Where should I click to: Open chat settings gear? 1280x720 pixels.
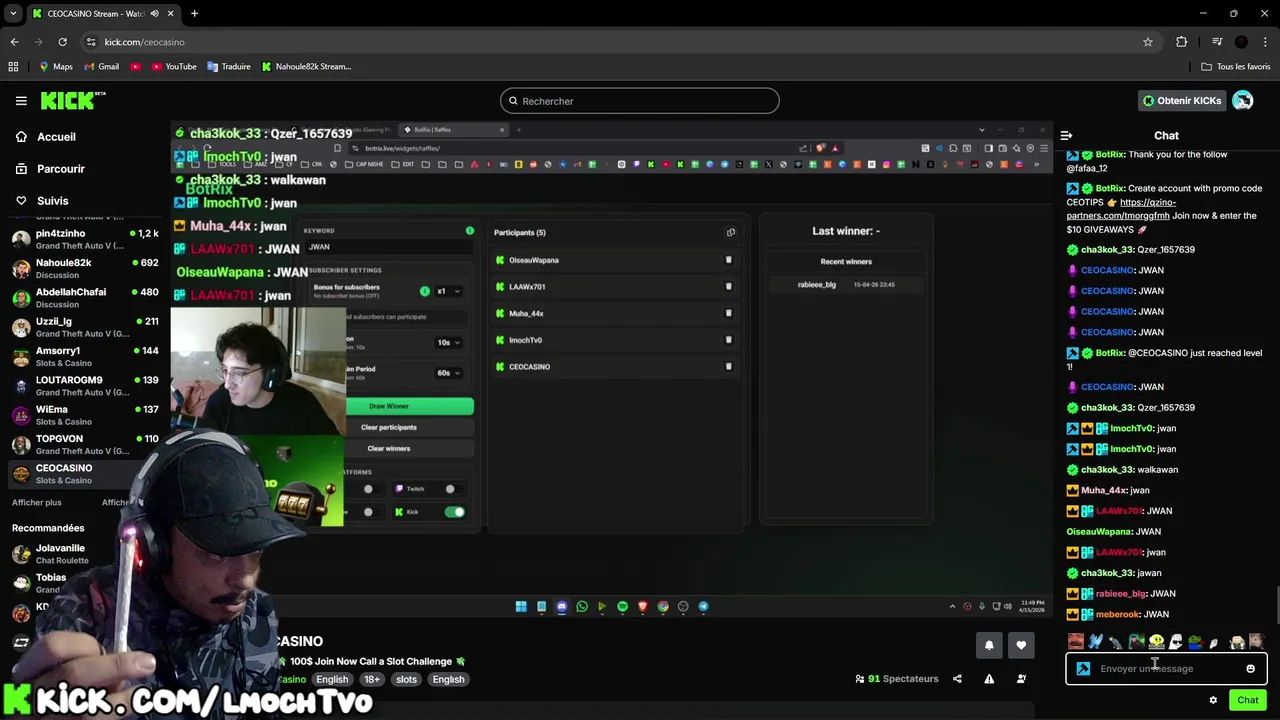[1213, 700]
